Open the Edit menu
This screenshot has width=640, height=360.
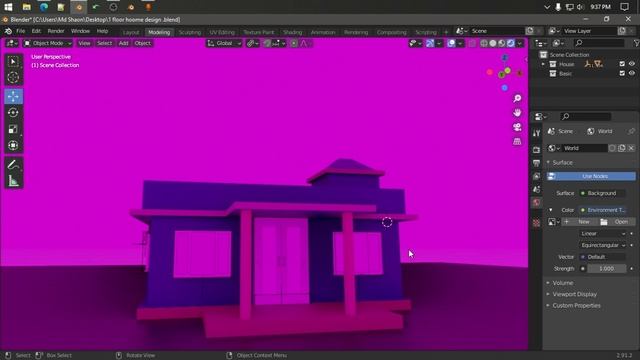36,31
